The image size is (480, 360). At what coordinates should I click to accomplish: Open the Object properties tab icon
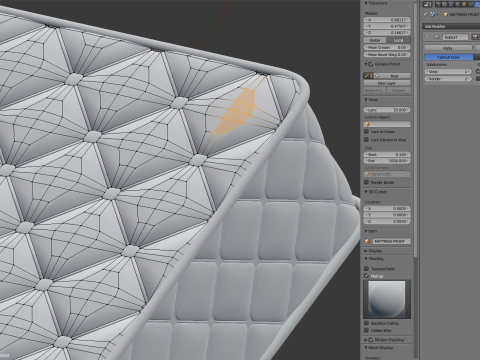(x=463, y=4)
